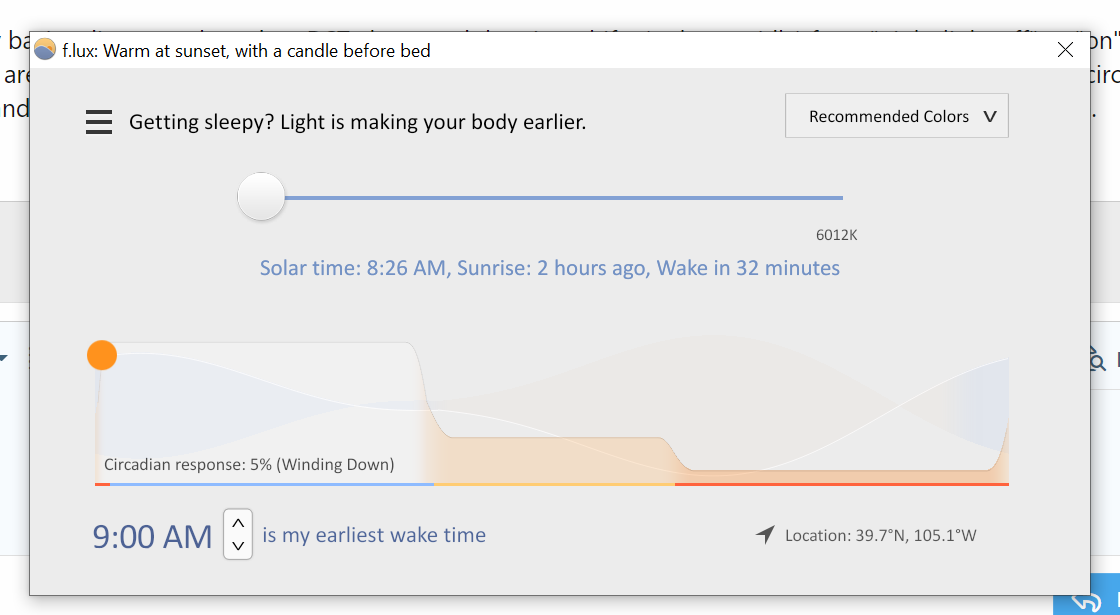Increase earliest wake time with up arrow
The image size is (1120, 615).
tap(239, 523)
